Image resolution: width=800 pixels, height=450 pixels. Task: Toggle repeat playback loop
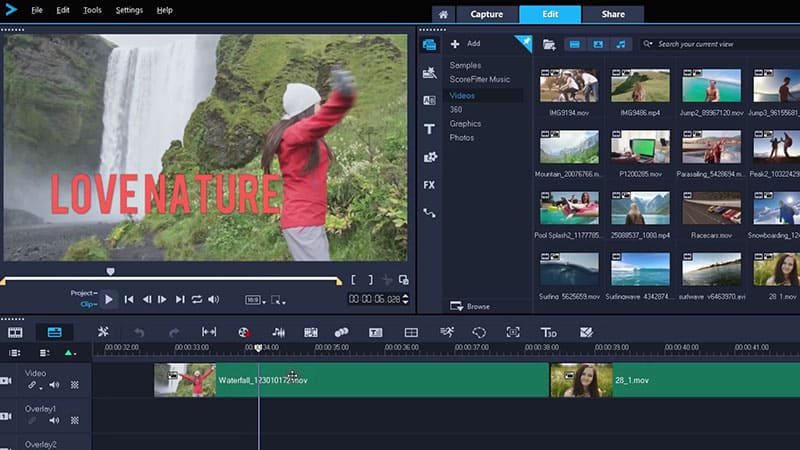(197, 299)
